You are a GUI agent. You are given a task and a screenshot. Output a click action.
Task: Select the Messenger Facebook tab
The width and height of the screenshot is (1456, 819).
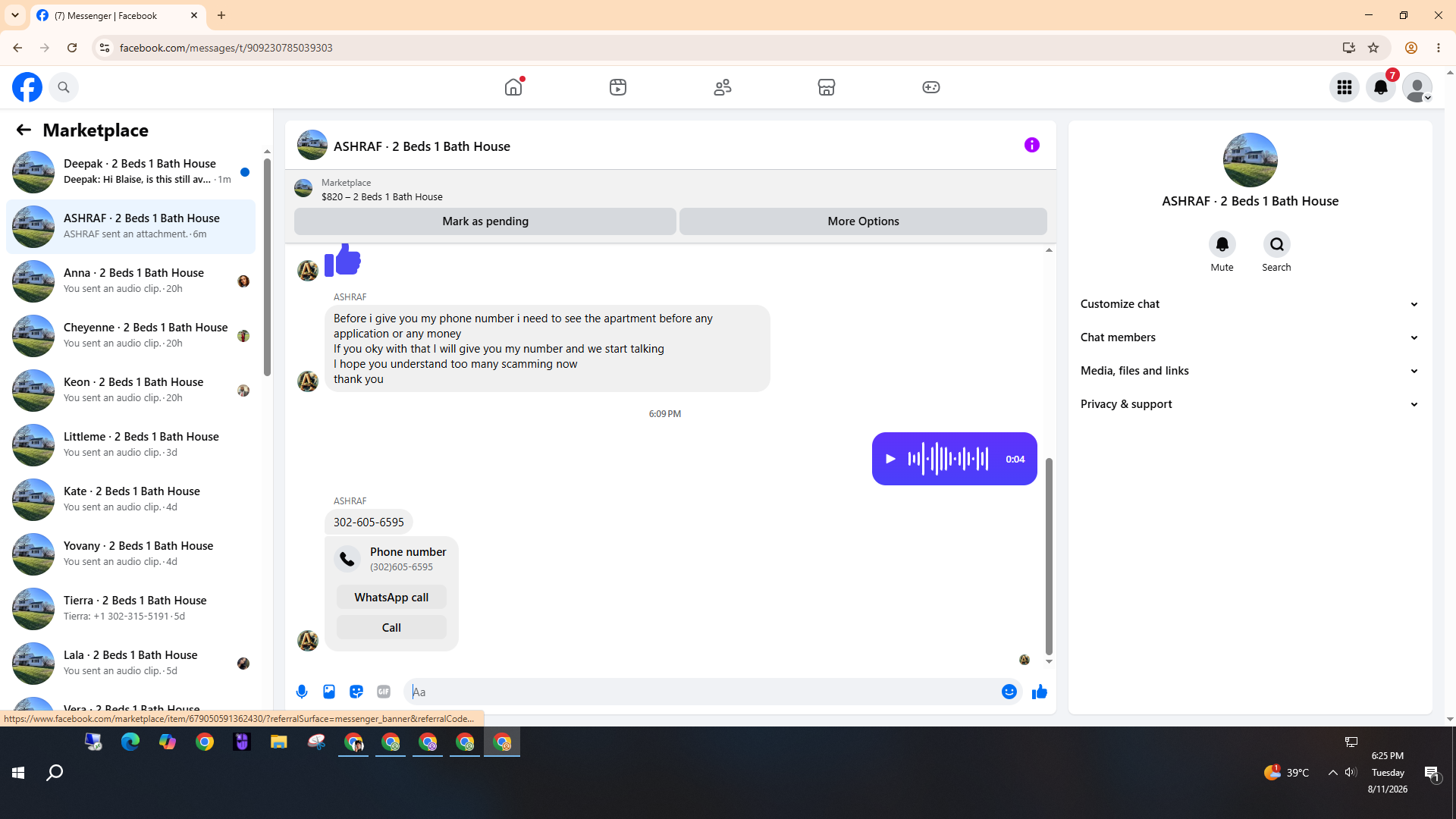click(118, 15)
